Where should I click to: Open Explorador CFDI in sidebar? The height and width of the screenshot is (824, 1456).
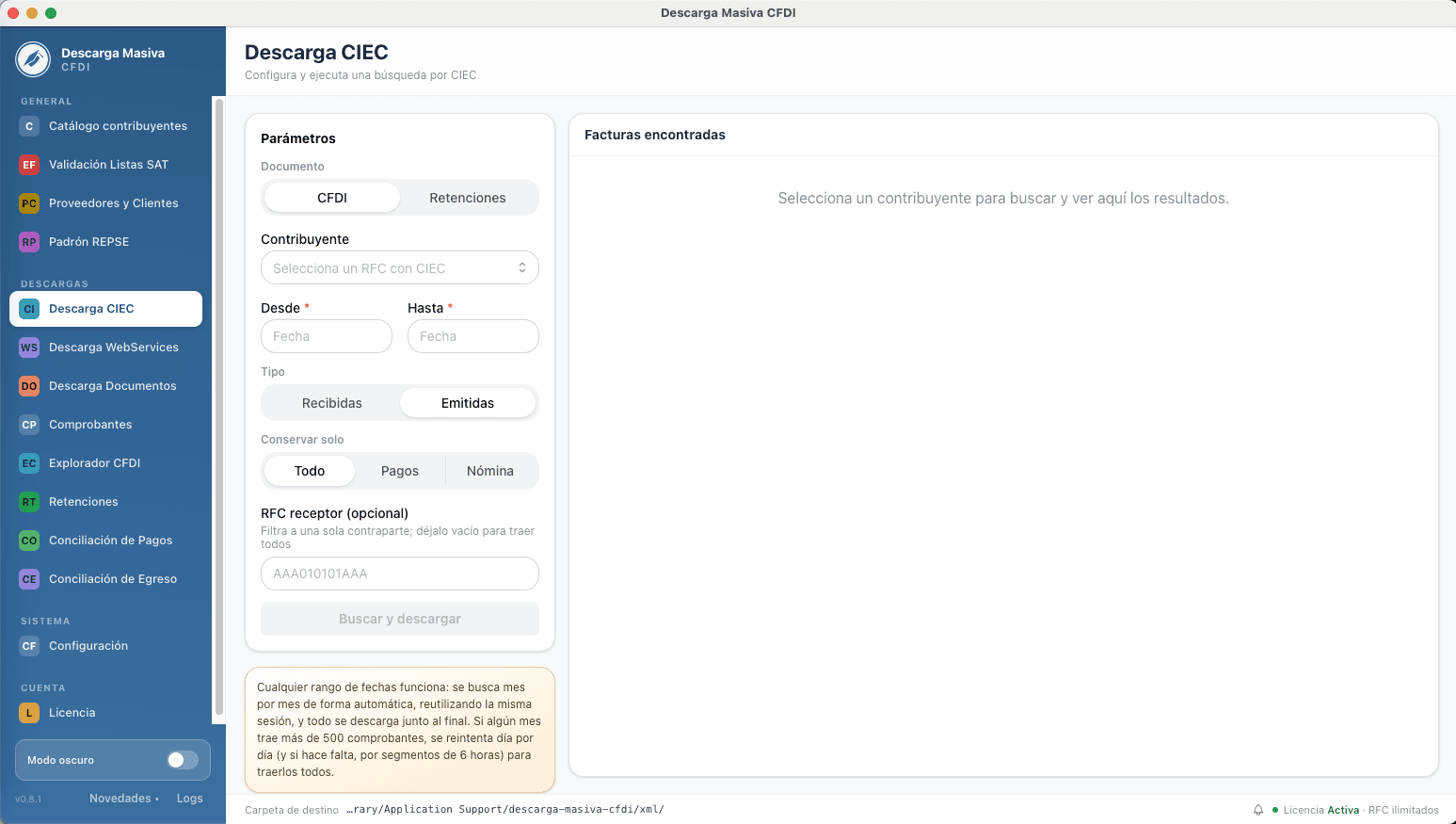pos(105,463)
